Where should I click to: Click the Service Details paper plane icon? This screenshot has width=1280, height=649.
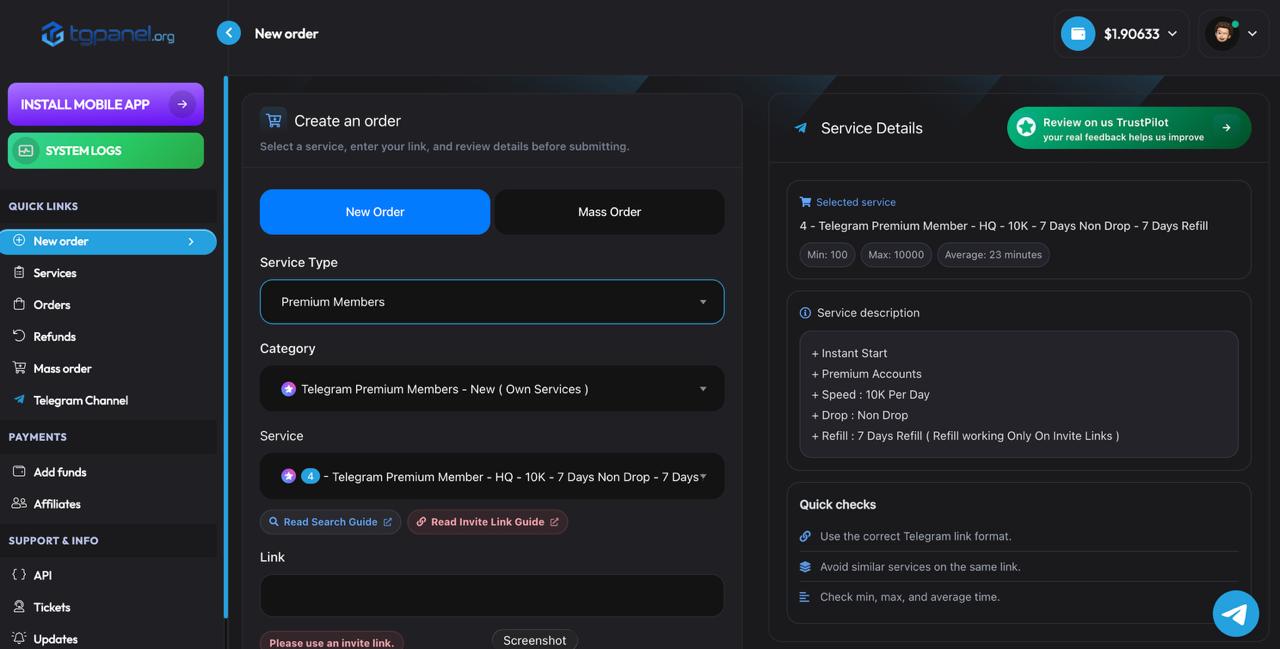click(x=800, y=128)
